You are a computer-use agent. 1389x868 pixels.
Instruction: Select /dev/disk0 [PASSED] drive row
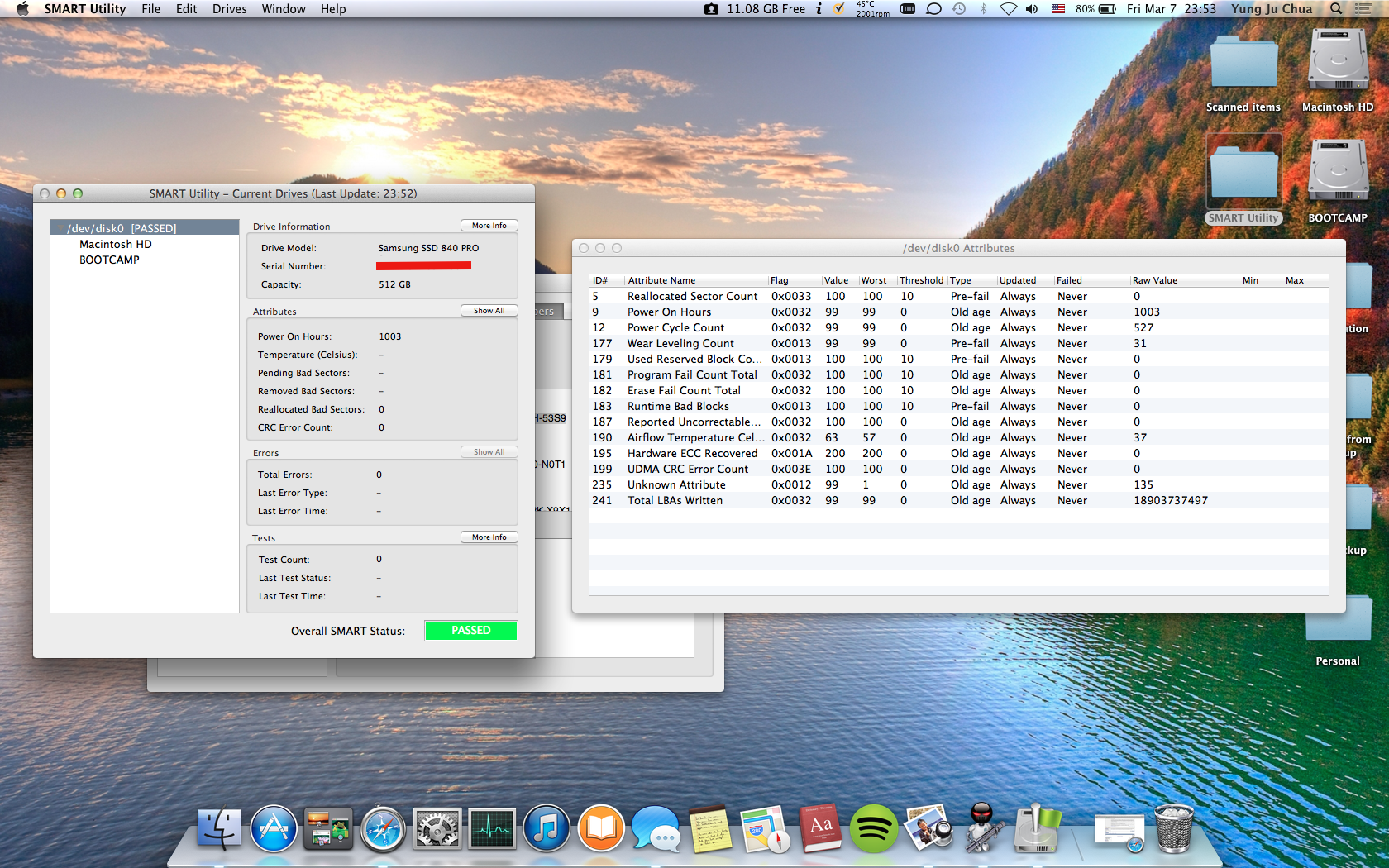[x=145, y=228]
